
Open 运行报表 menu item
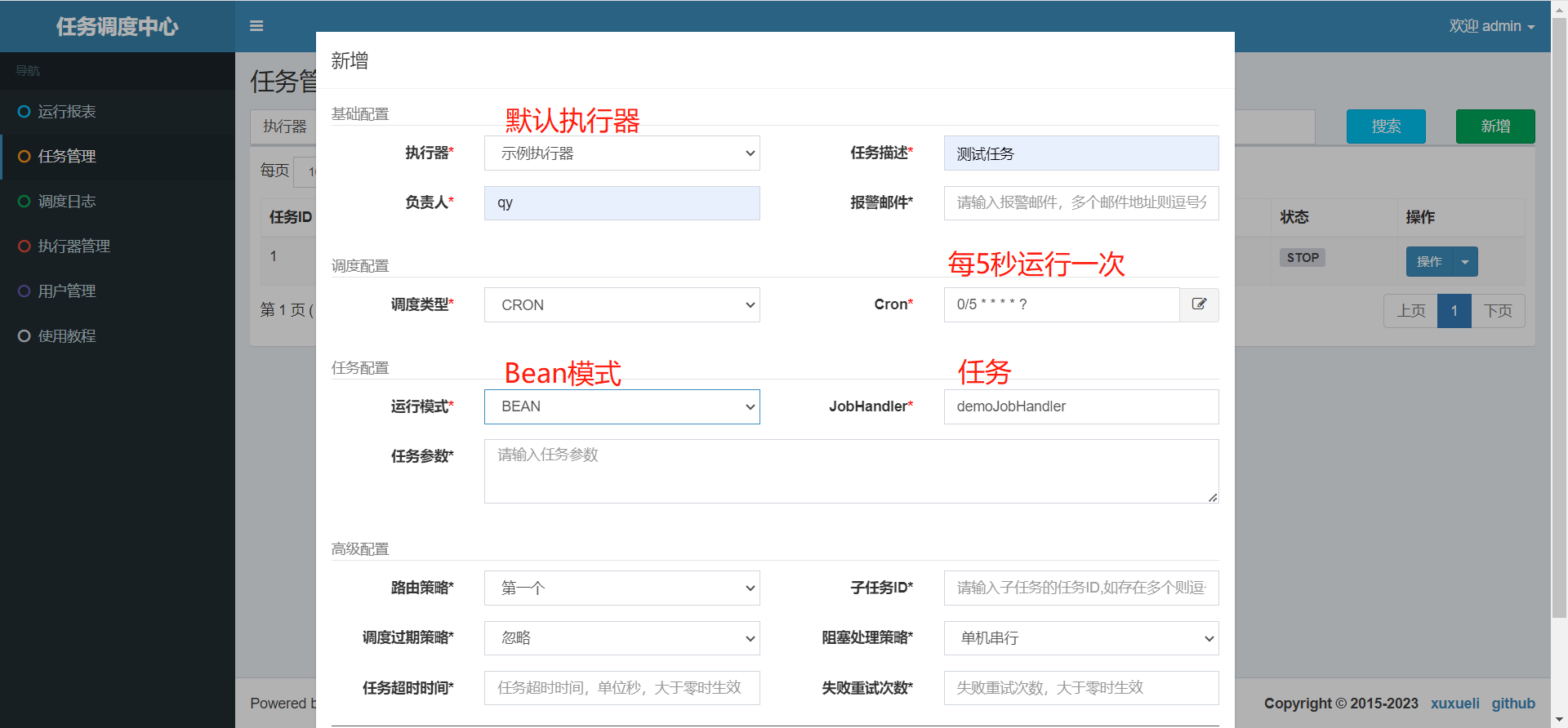(x=118, y=112)
